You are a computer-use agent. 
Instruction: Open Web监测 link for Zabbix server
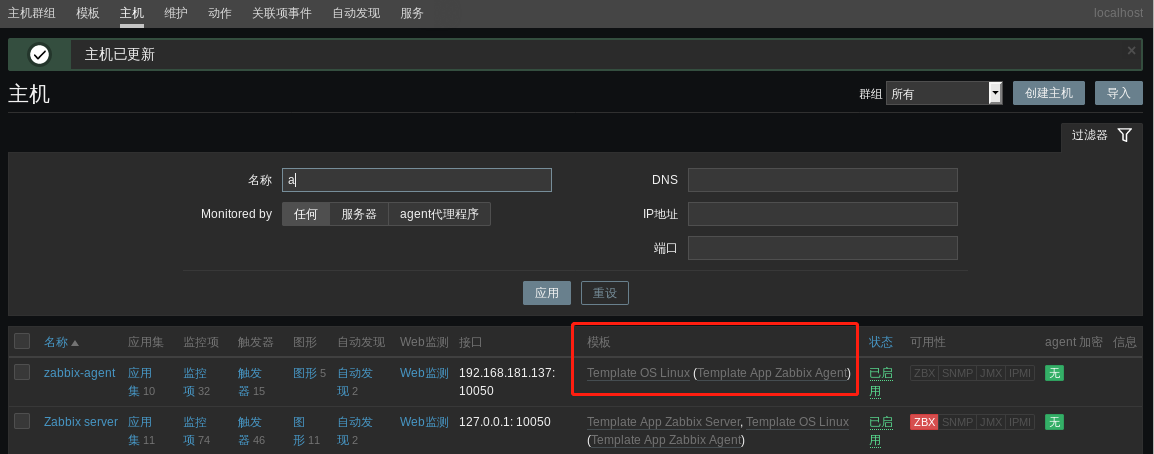(424, 422)
